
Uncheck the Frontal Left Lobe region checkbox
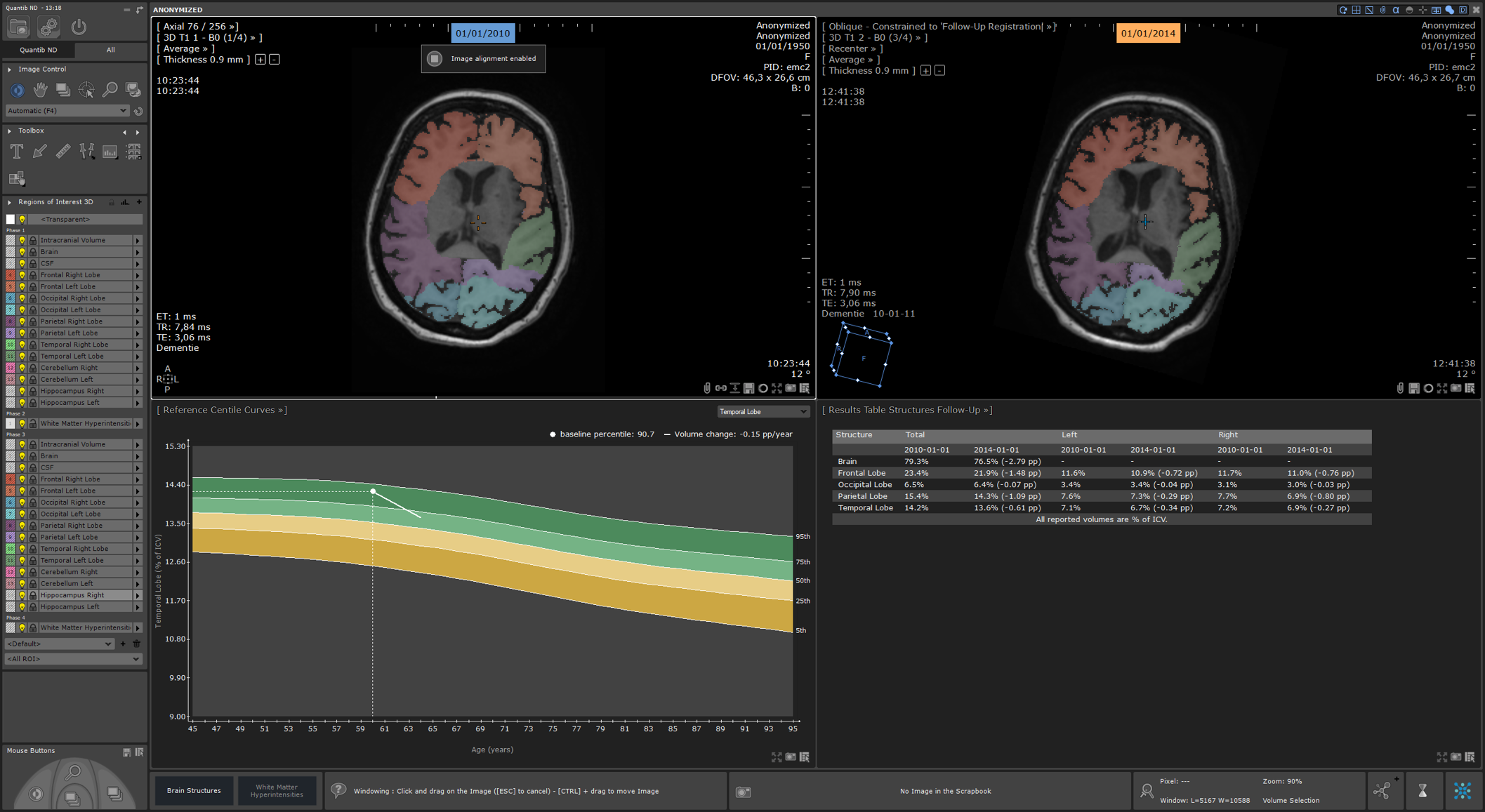pos(10,286)
